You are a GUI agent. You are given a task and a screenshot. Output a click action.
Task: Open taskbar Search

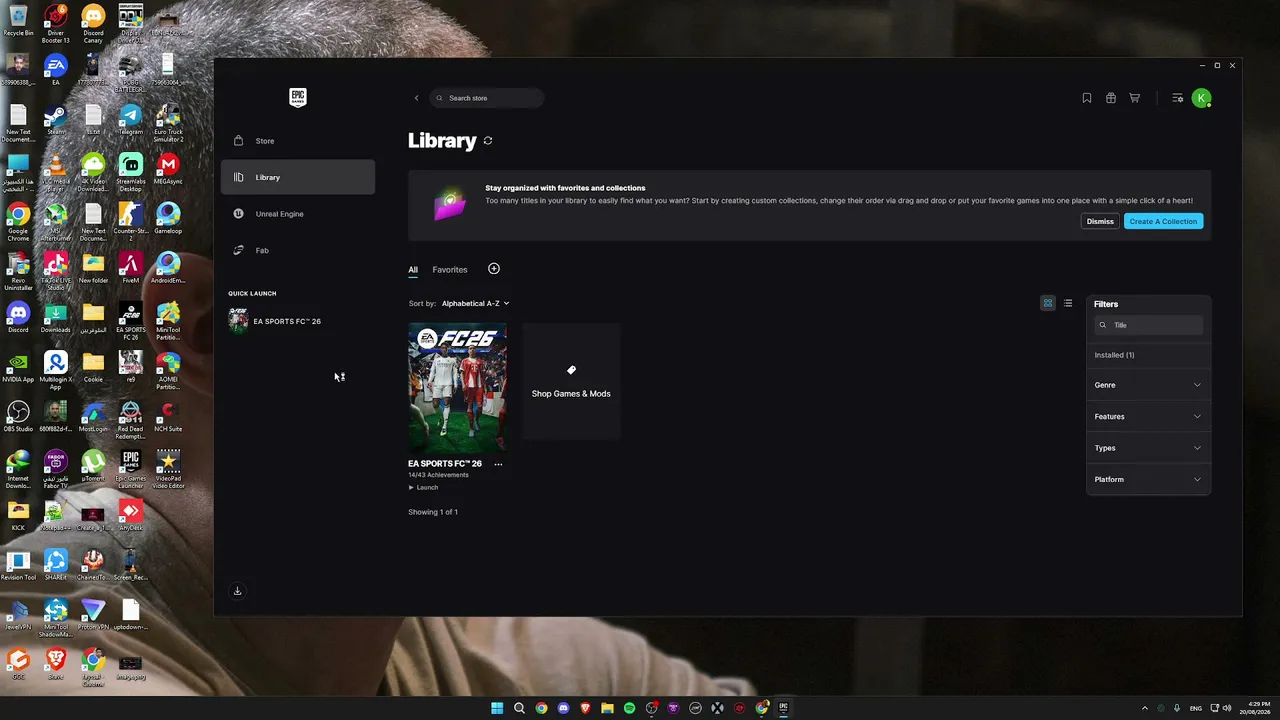click(x=519, y=708)
